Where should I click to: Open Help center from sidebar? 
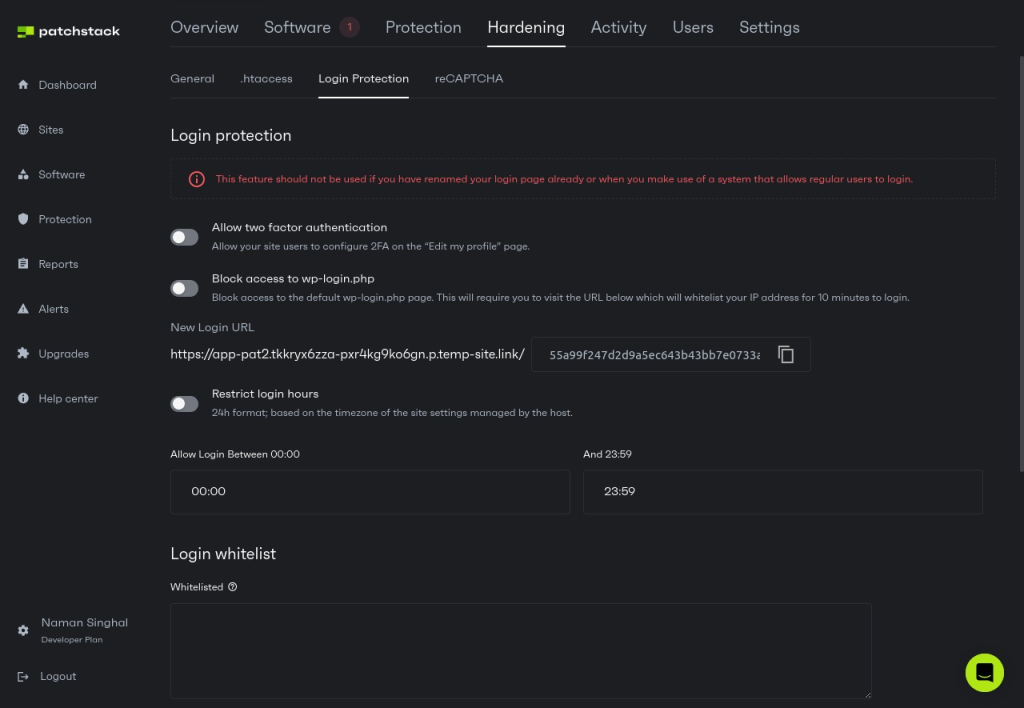(x=67, y=399)
